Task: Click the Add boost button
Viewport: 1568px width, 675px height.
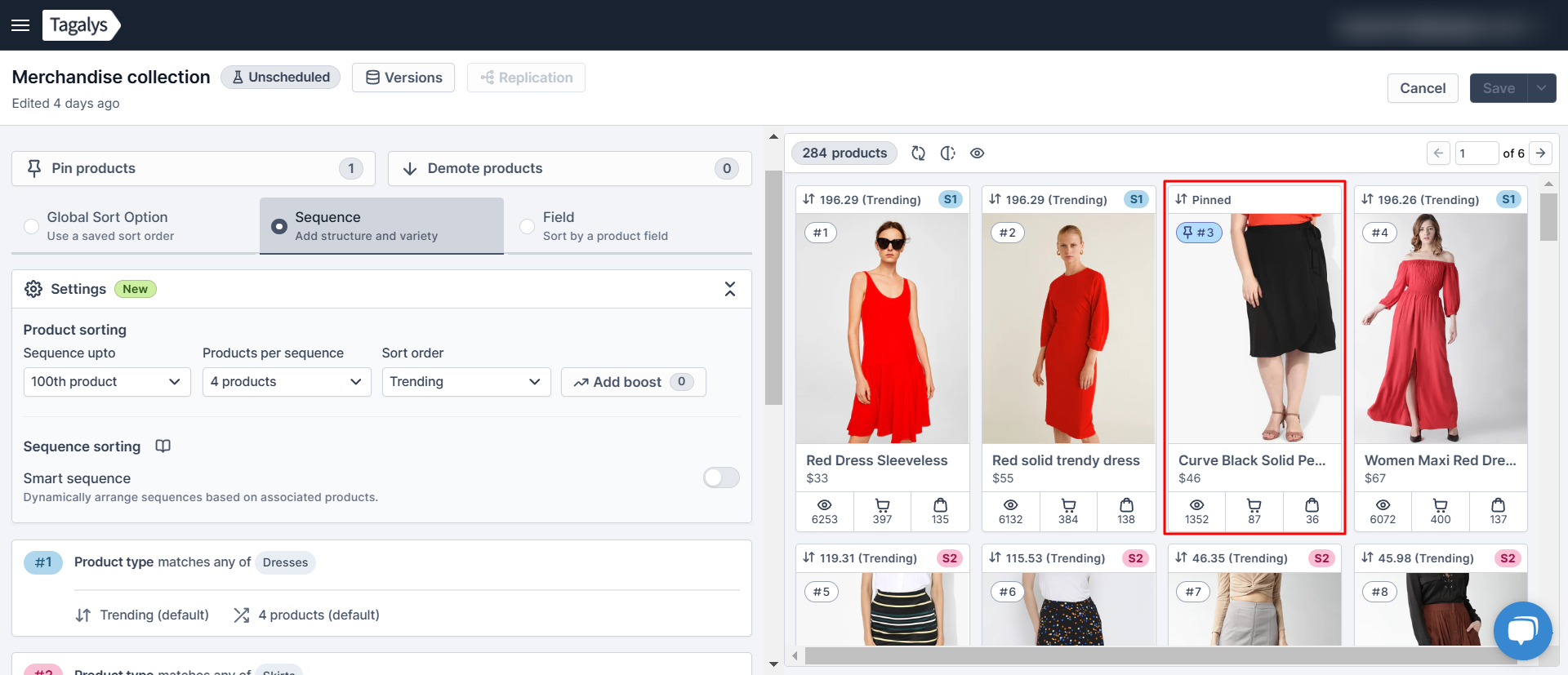Action: coord(634,382)
